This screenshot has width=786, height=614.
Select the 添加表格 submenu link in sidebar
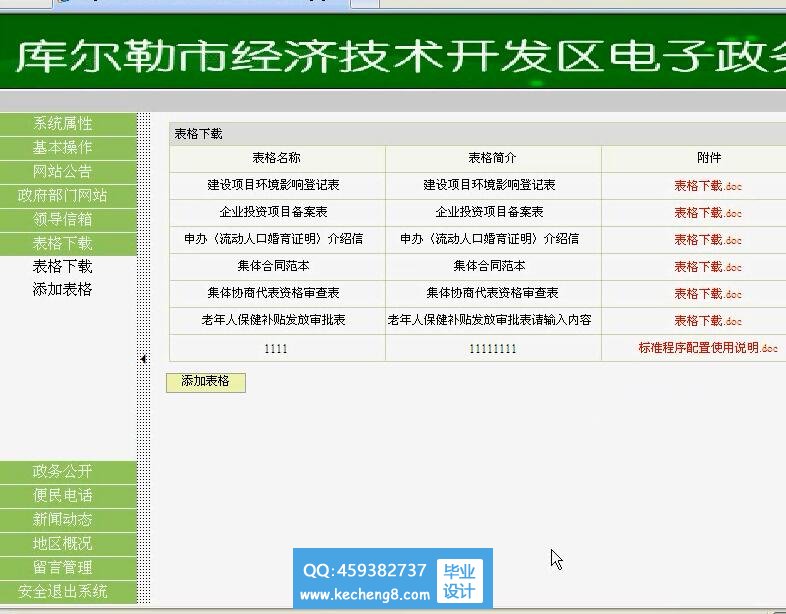click(63, 289)
